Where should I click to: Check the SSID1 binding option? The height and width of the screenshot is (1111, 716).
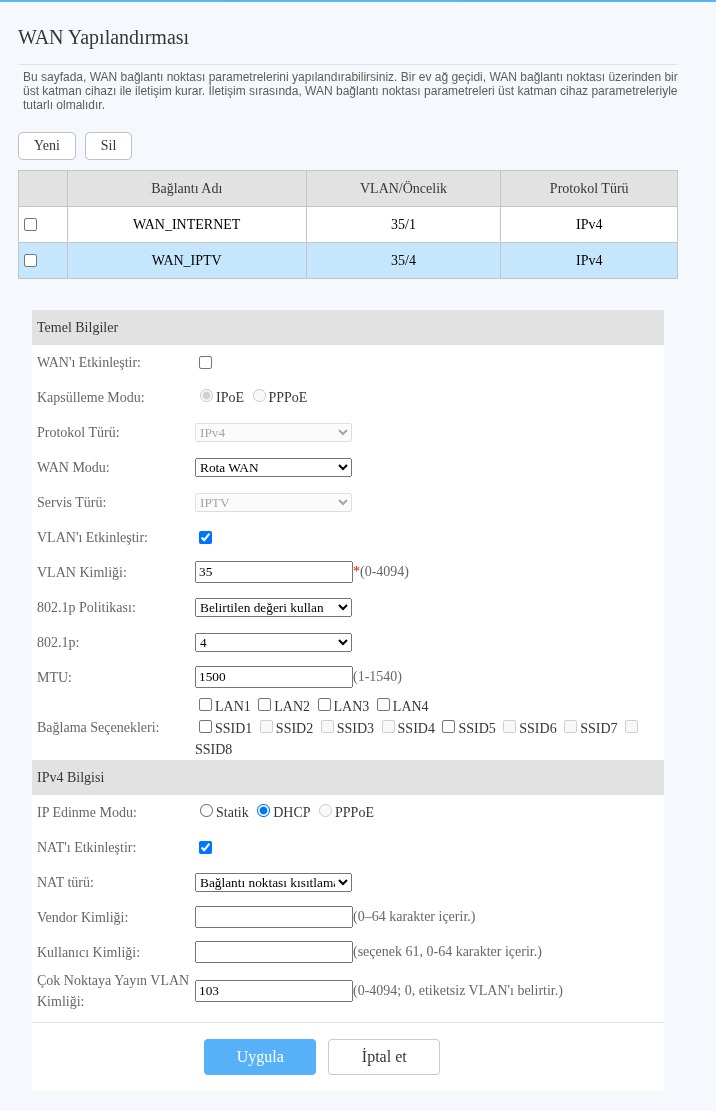[x=205, y=726]
